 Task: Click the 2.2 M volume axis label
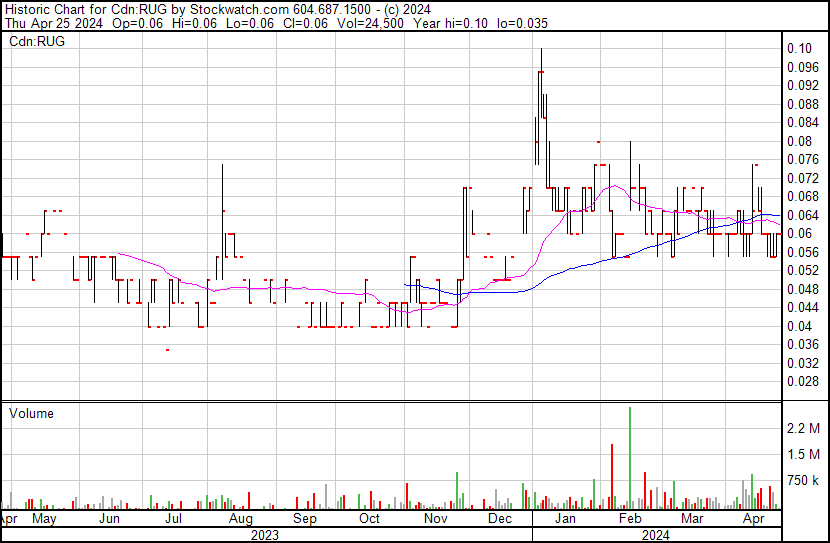[803, 428]
